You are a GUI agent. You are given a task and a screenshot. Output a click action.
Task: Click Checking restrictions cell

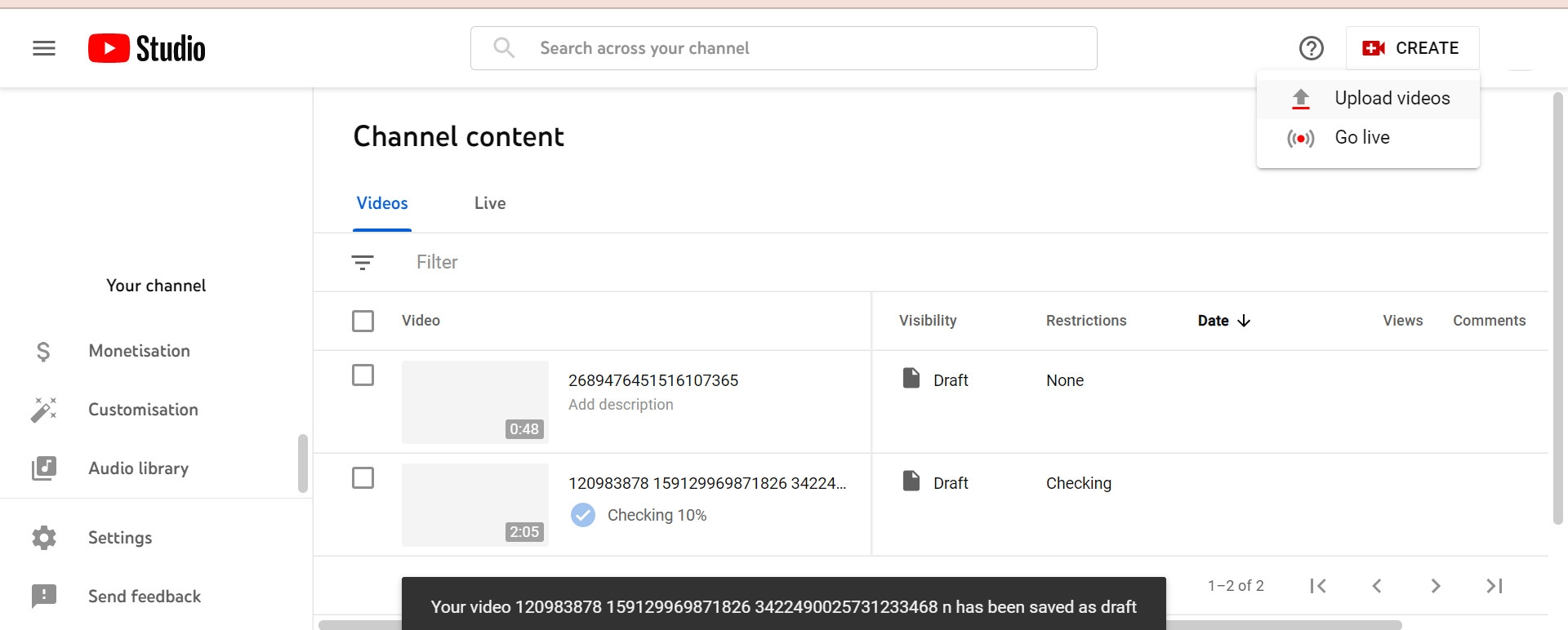1079,483
